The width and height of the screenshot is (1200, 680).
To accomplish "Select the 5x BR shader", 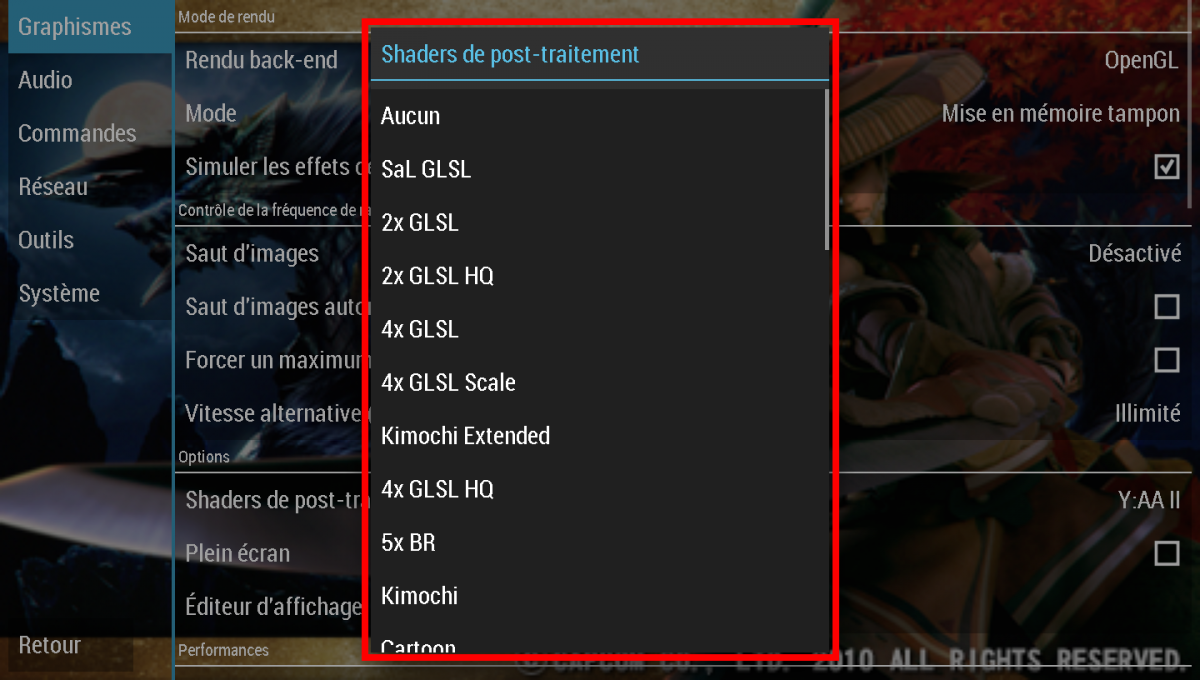I will click(599, 543).
